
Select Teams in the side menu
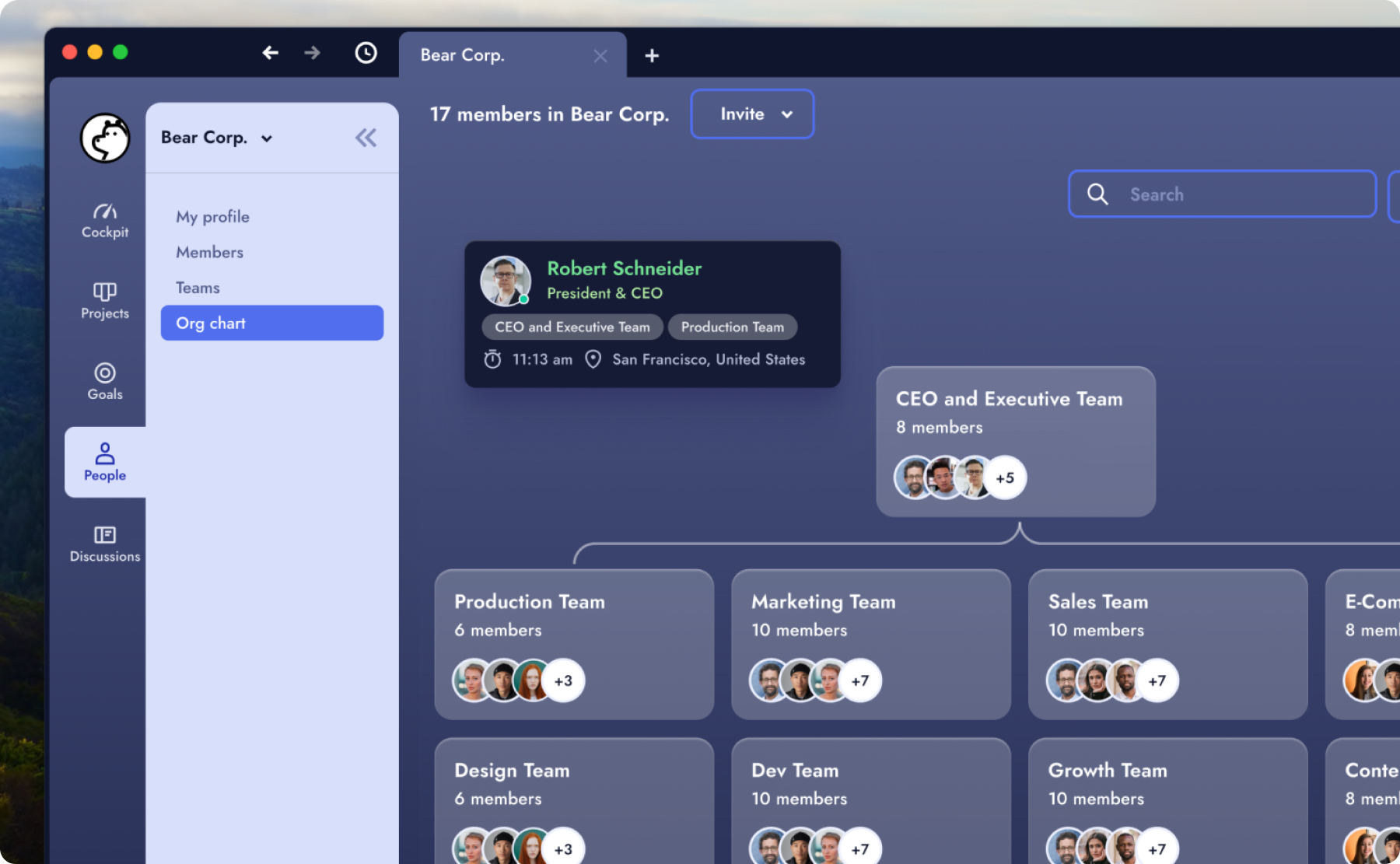tap(198, 288)
